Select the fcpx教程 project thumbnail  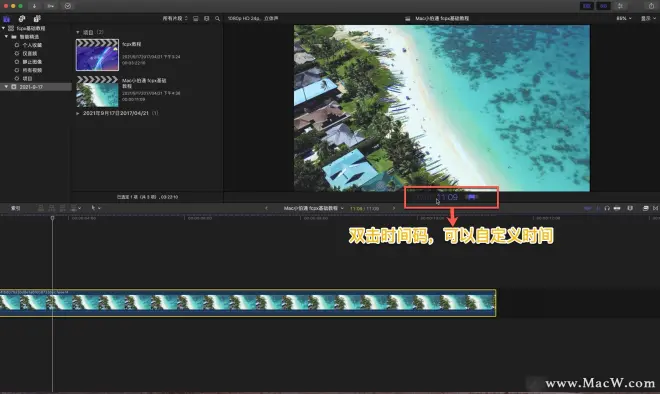coord(97,55)
